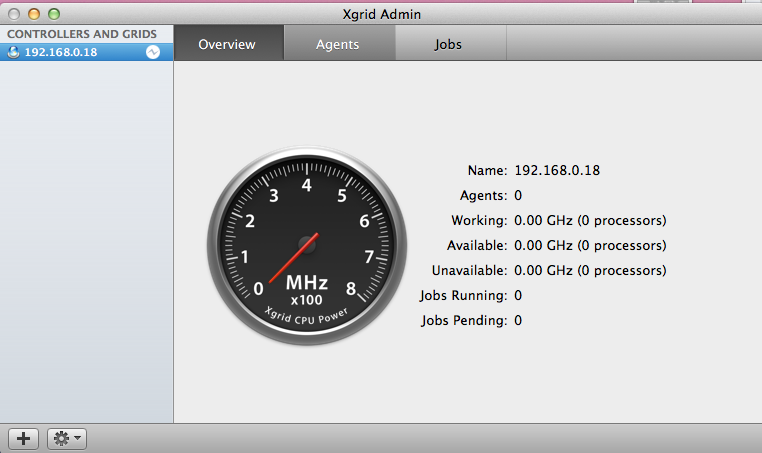Click the Xgrid Admin window title
The width and height of the screenshot is (762, 453).
pyautogui.click(x=381, y=14)
